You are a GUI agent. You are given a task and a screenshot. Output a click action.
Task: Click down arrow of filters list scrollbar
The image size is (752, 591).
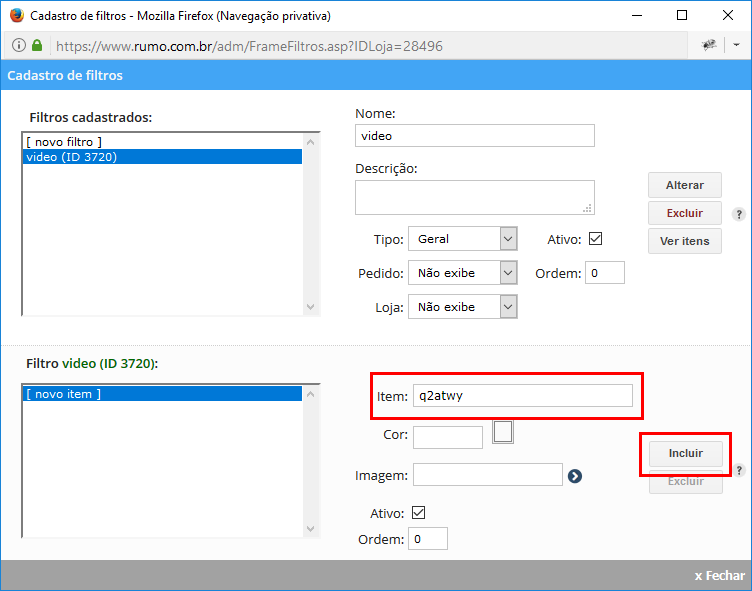(x=311, y=307)
